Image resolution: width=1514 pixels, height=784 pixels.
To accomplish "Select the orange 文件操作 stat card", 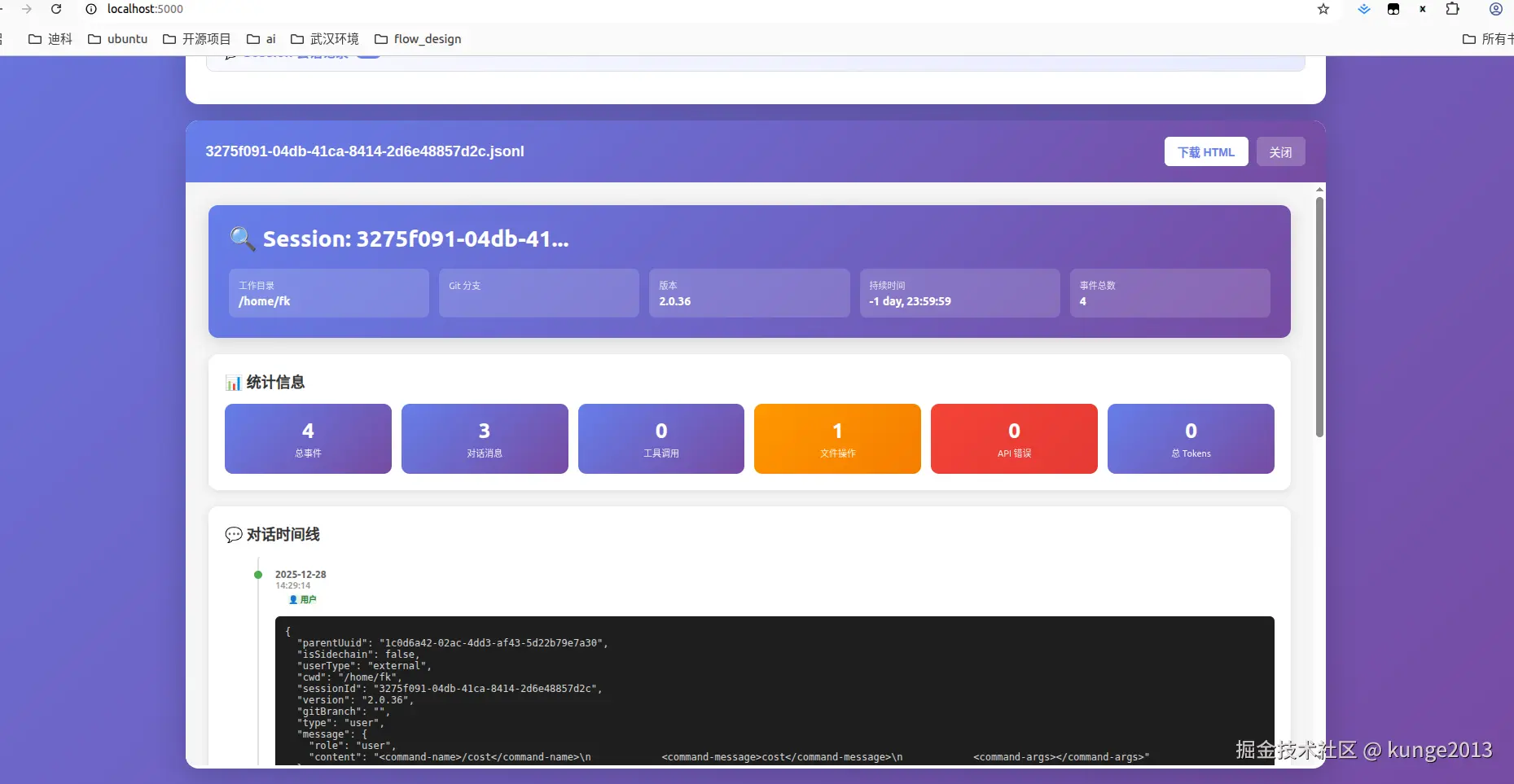I will coord(837,439).
